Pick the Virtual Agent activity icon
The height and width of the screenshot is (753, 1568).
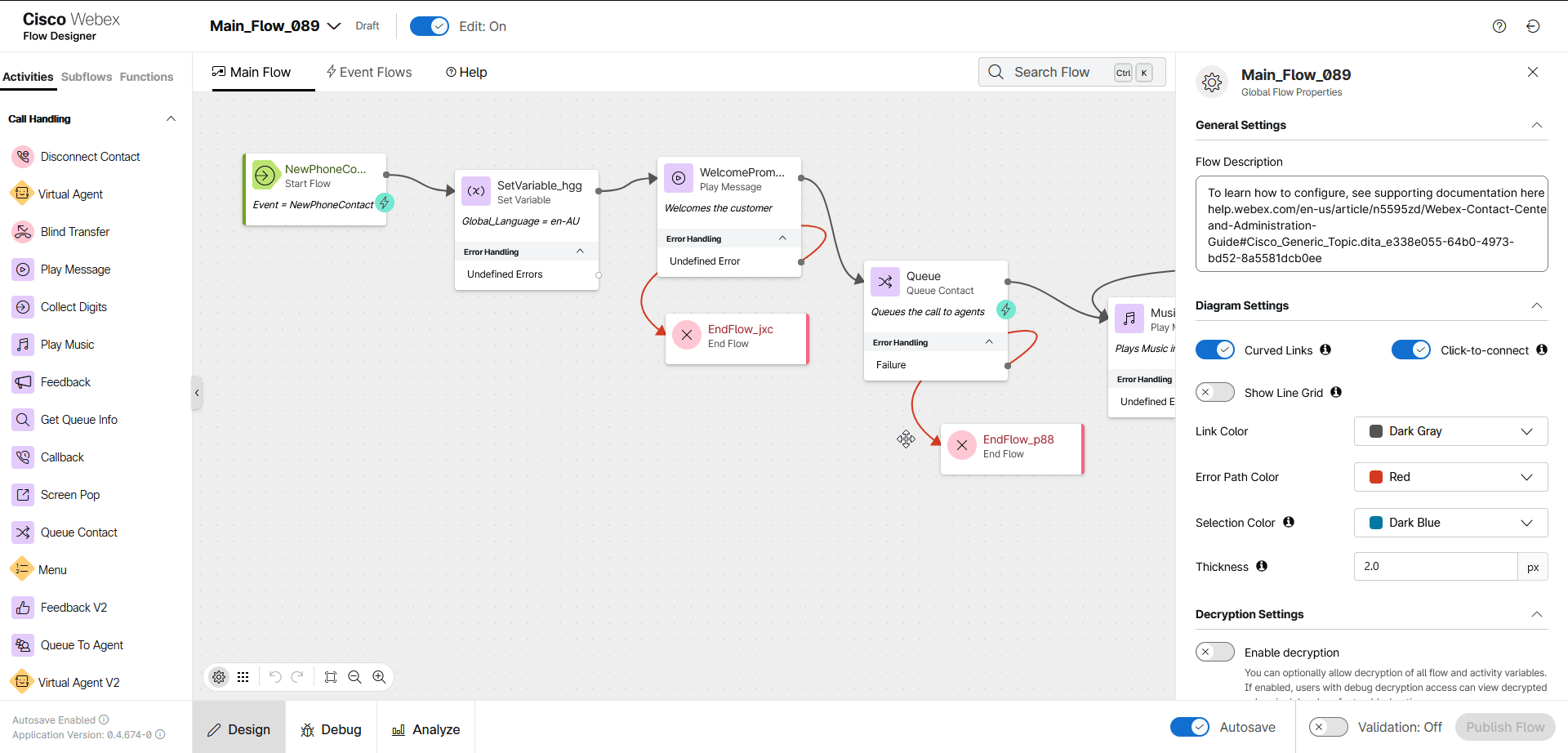21,194
